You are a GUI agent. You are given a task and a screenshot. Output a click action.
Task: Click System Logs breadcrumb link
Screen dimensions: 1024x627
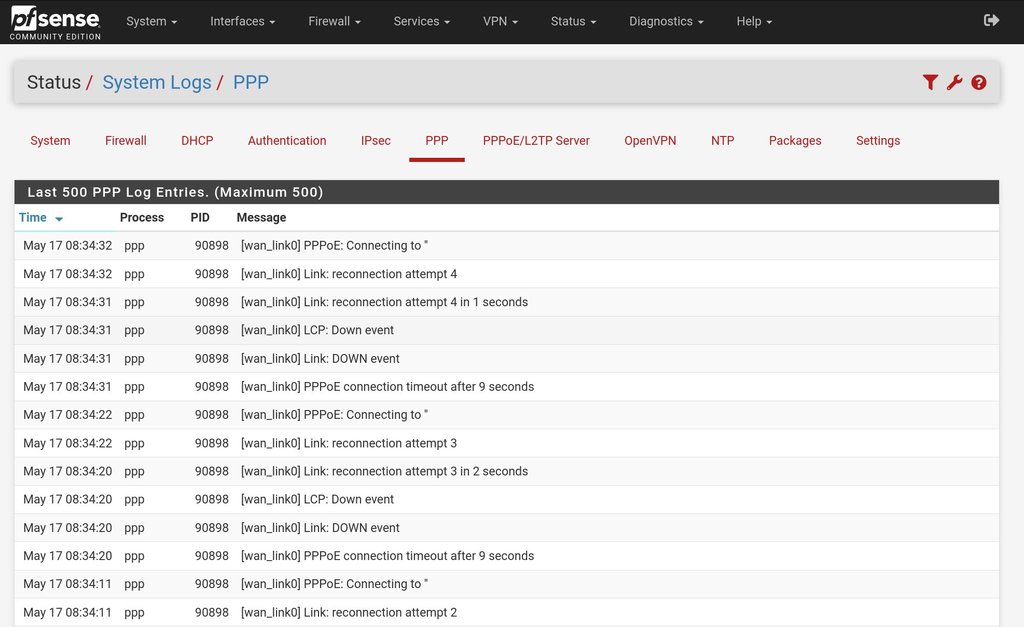pyautogui.click(x=157, y=82)
